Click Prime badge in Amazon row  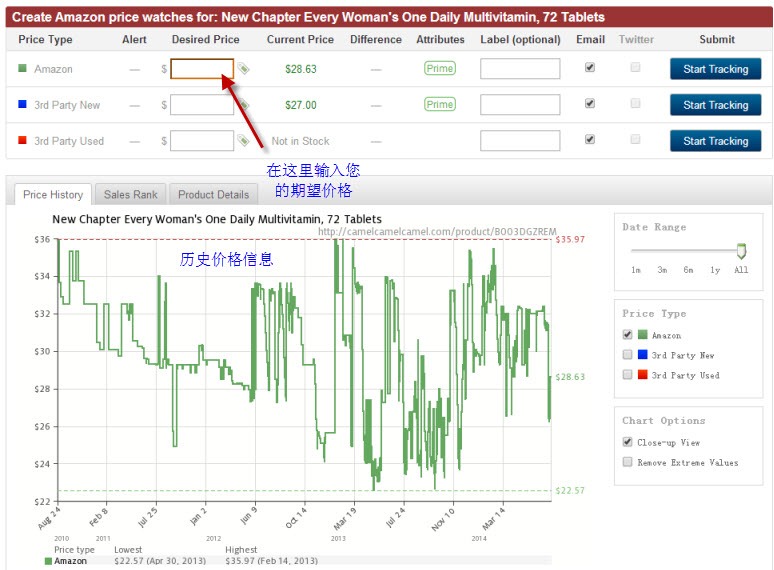coord(440,68)
